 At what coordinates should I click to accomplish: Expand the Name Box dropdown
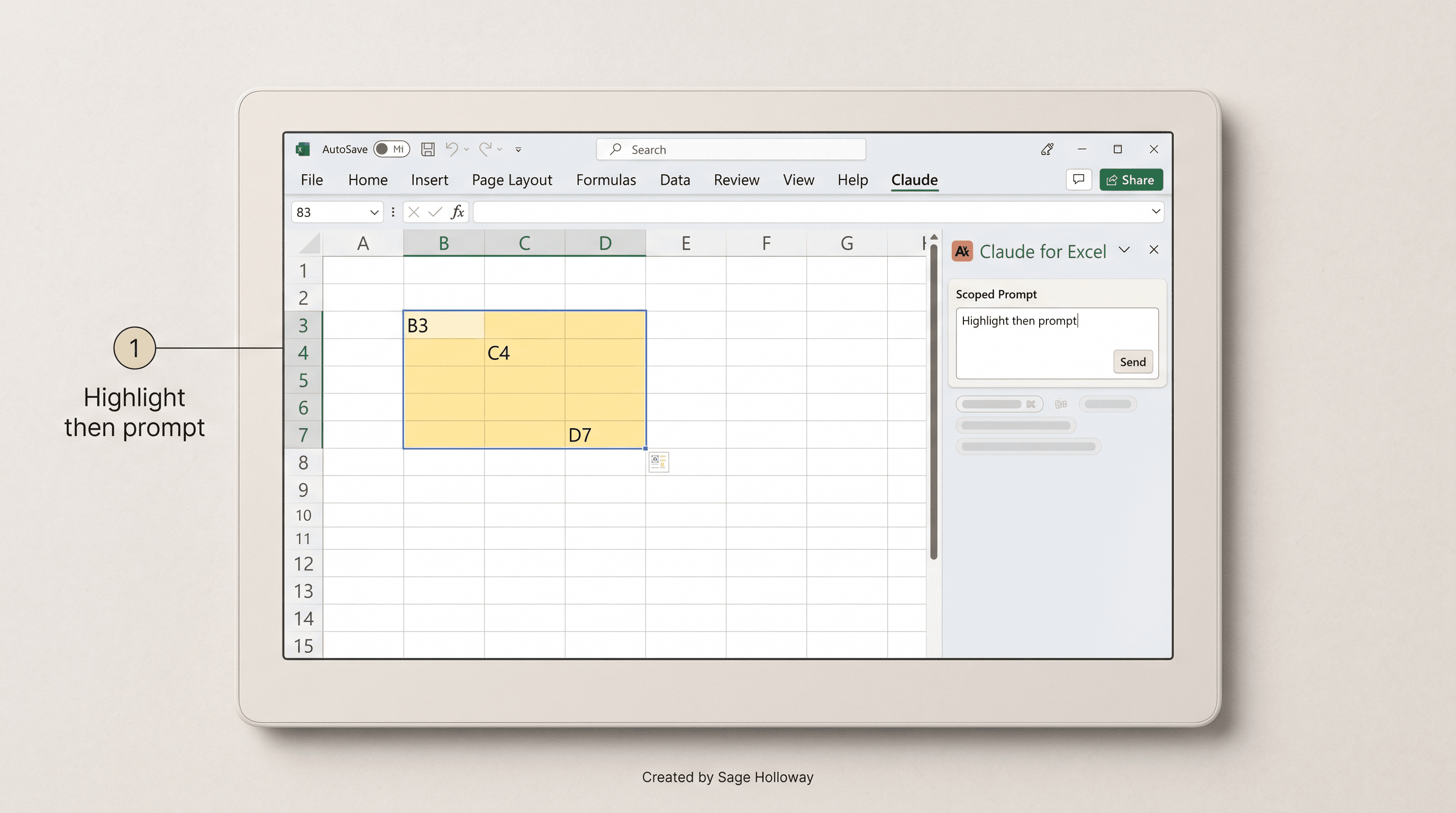[x=374, y=213]
